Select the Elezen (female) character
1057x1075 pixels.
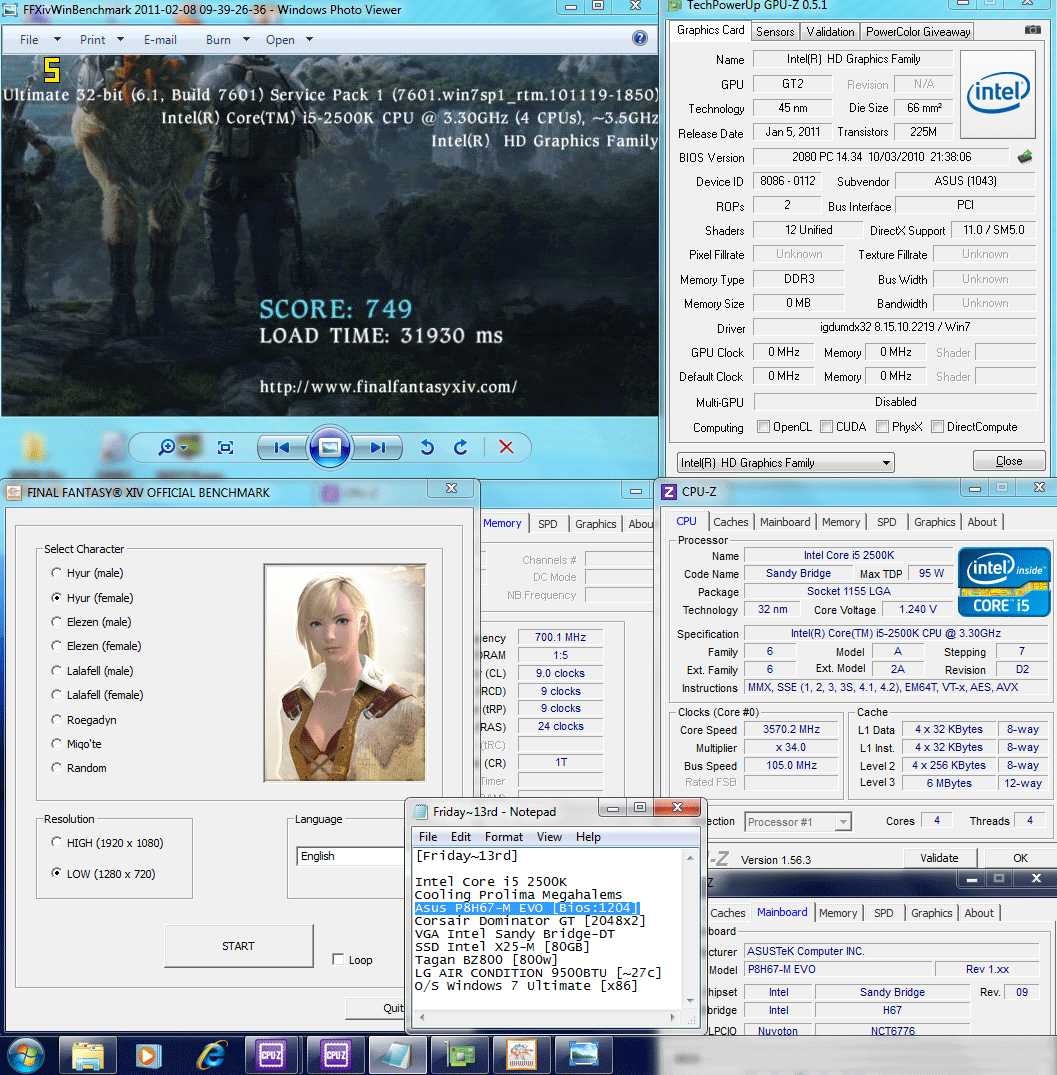tap(56, 646)
